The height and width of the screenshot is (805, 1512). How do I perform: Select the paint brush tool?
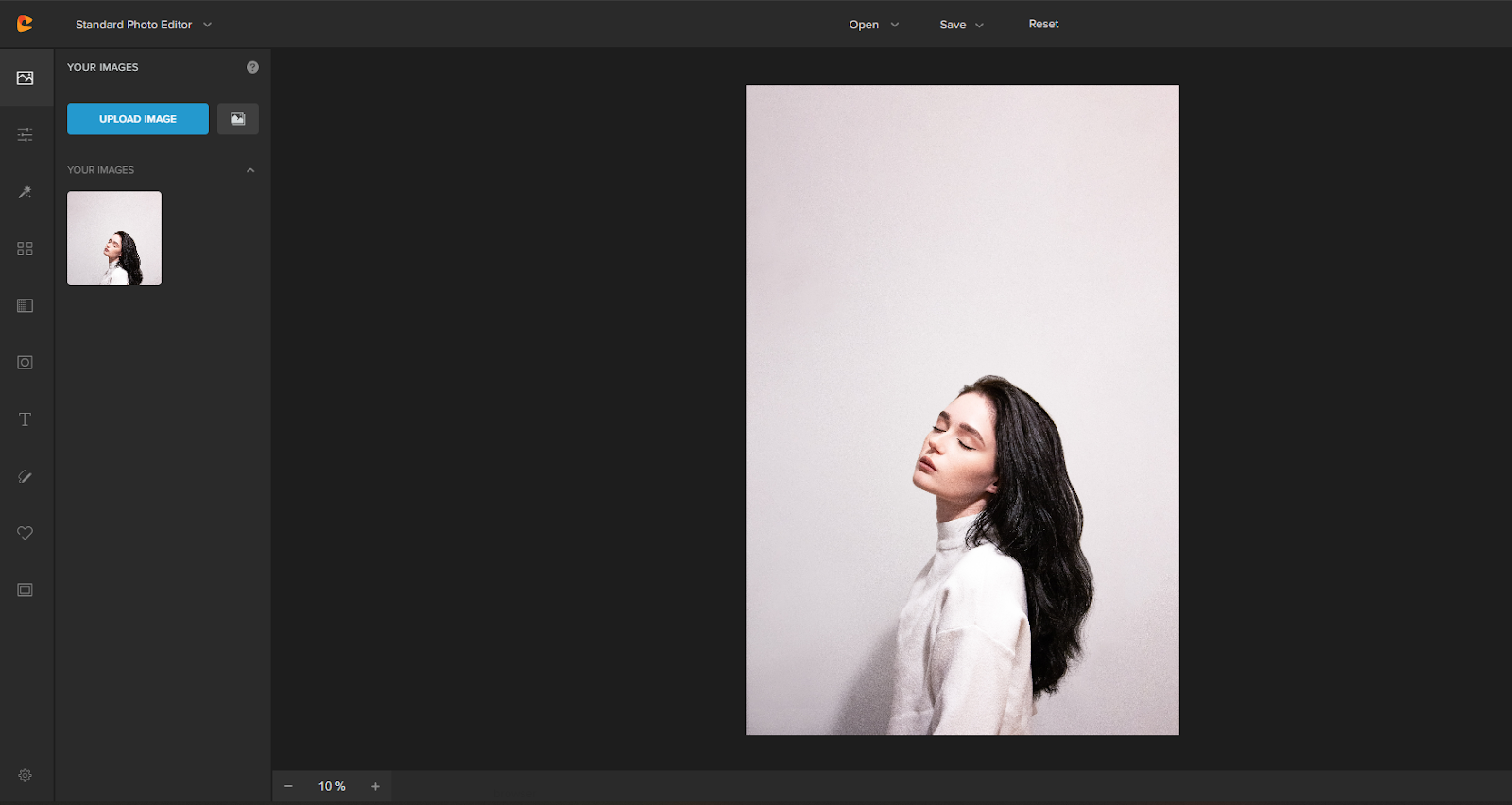[x=26, y=477]
